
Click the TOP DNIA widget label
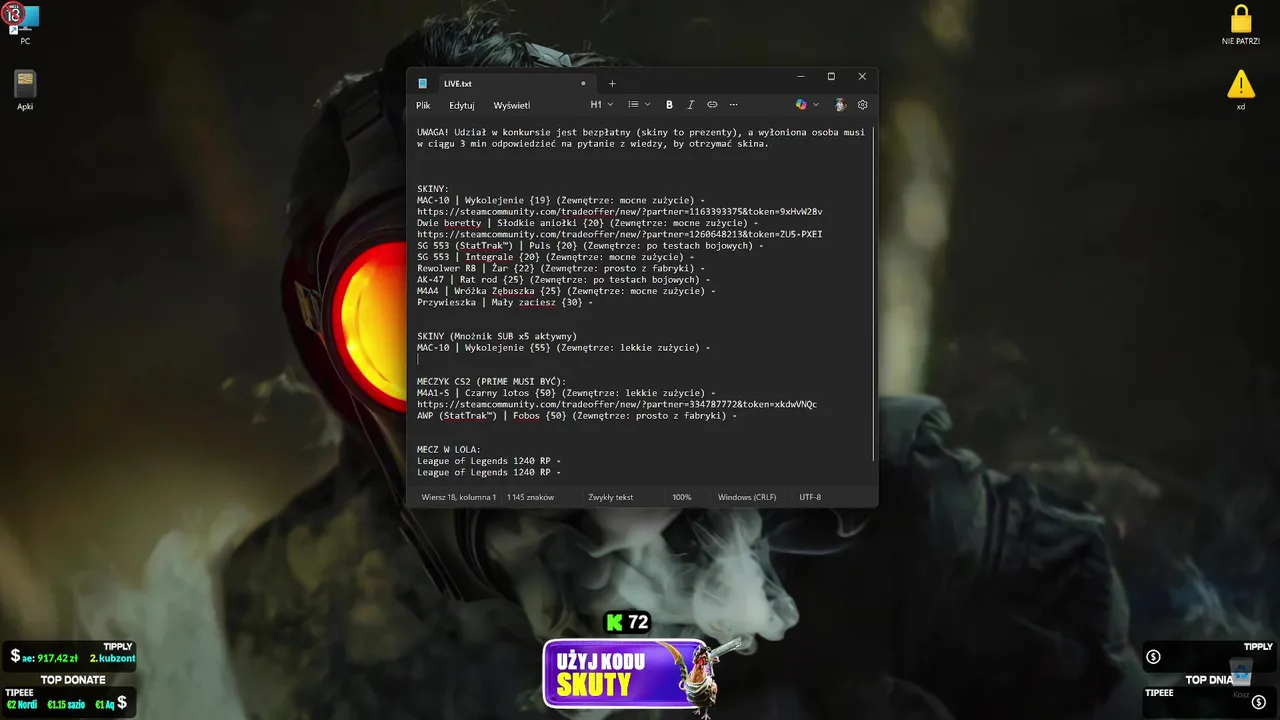pyautogui.click(x=1210, y=680)
